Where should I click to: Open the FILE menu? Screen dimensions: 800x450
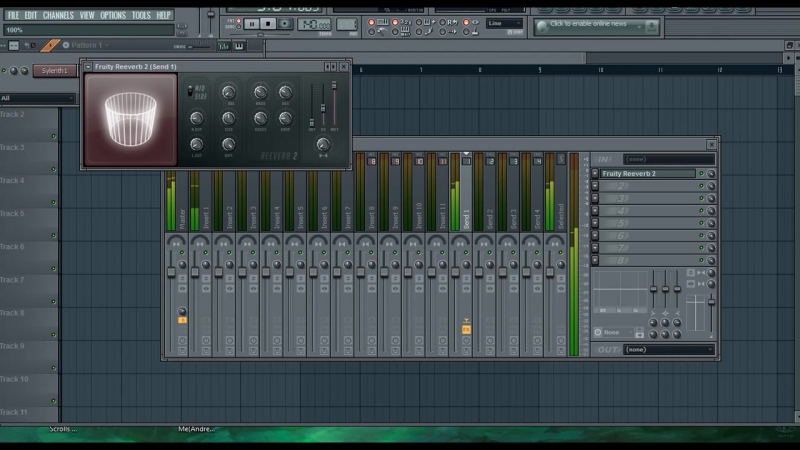13,15
